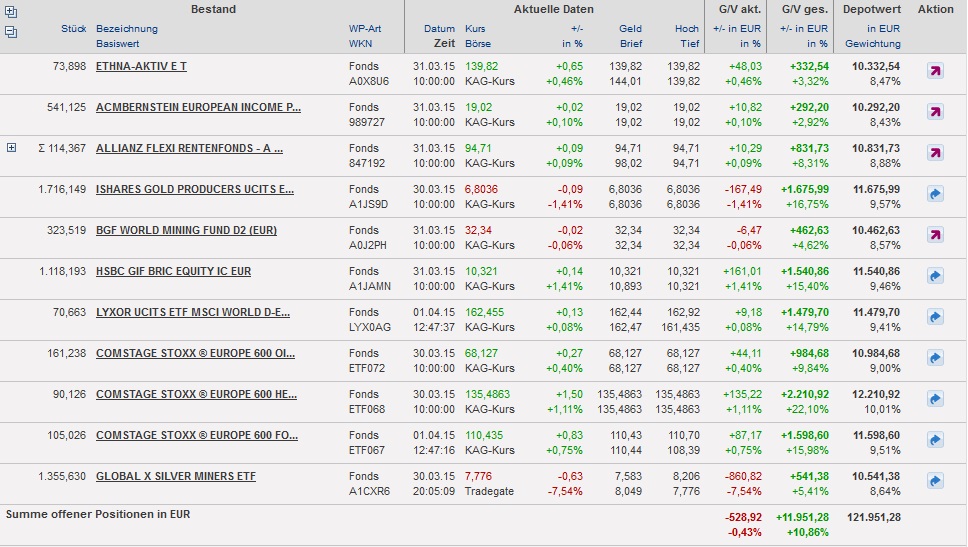
Task: Open GLOBAL X SILVER MINERS ETF link
Action: coord(175,476)
